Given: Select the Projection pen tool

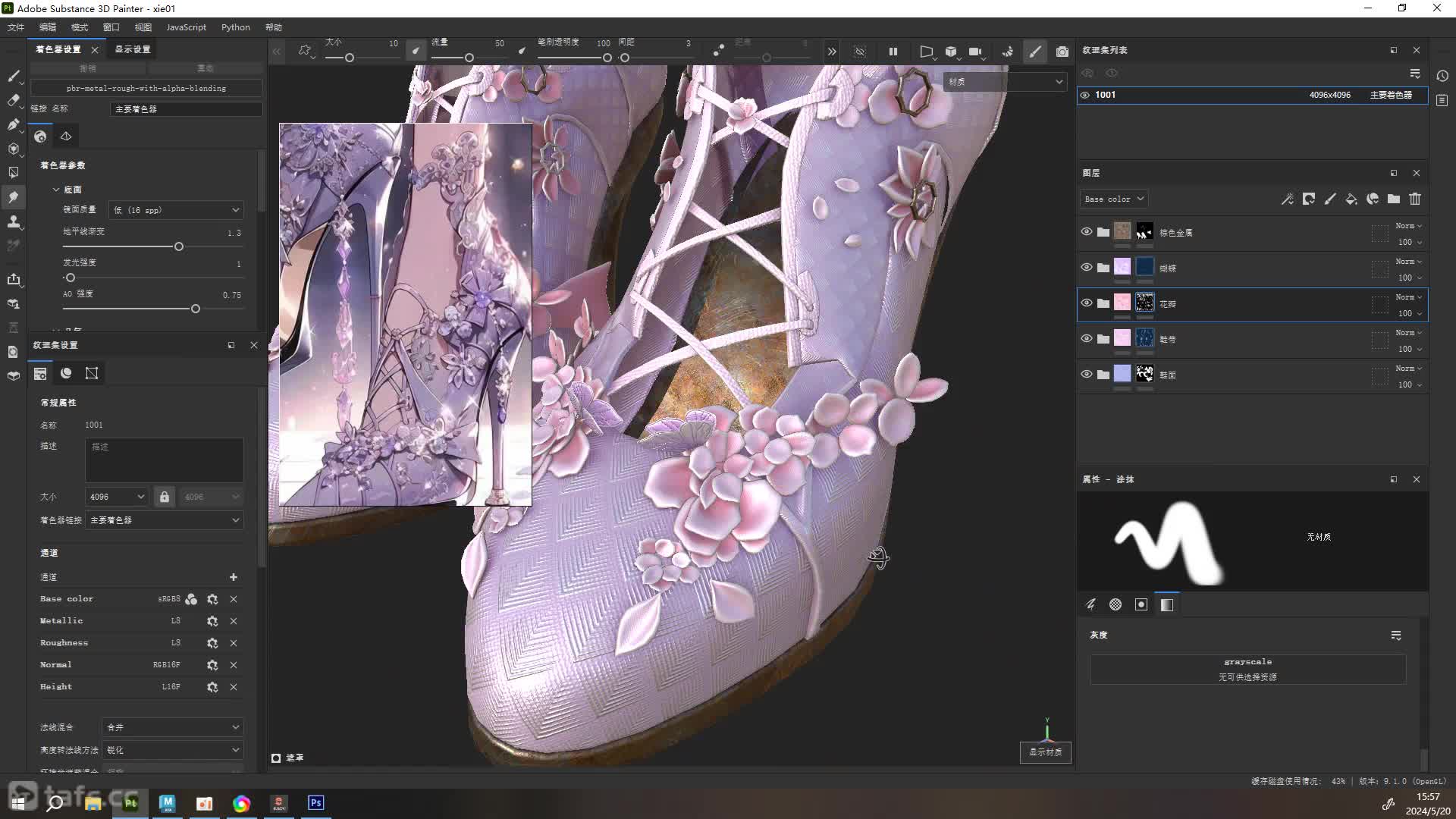Looking at the screenshot, I should pos(13,124).
